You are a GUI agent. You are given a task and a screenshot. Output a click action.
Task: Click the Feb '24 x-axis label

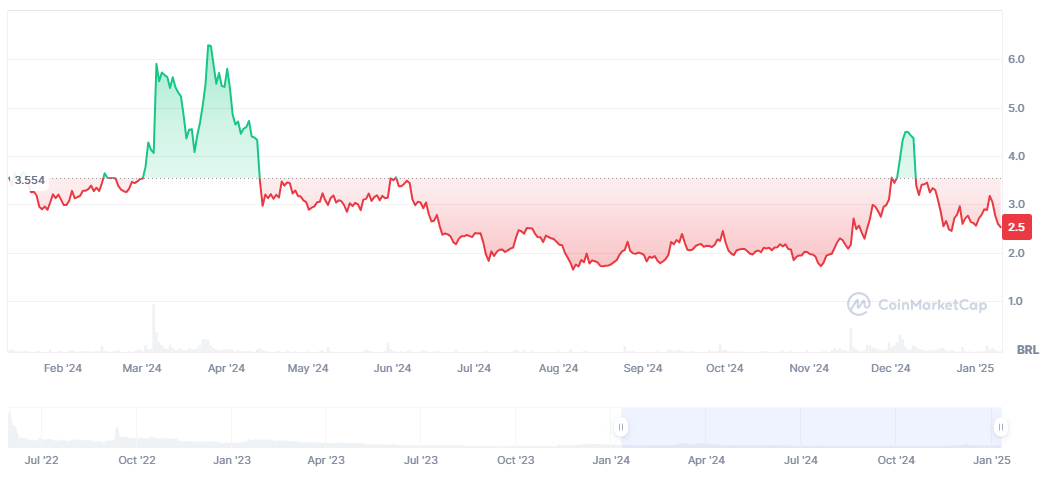62,368
